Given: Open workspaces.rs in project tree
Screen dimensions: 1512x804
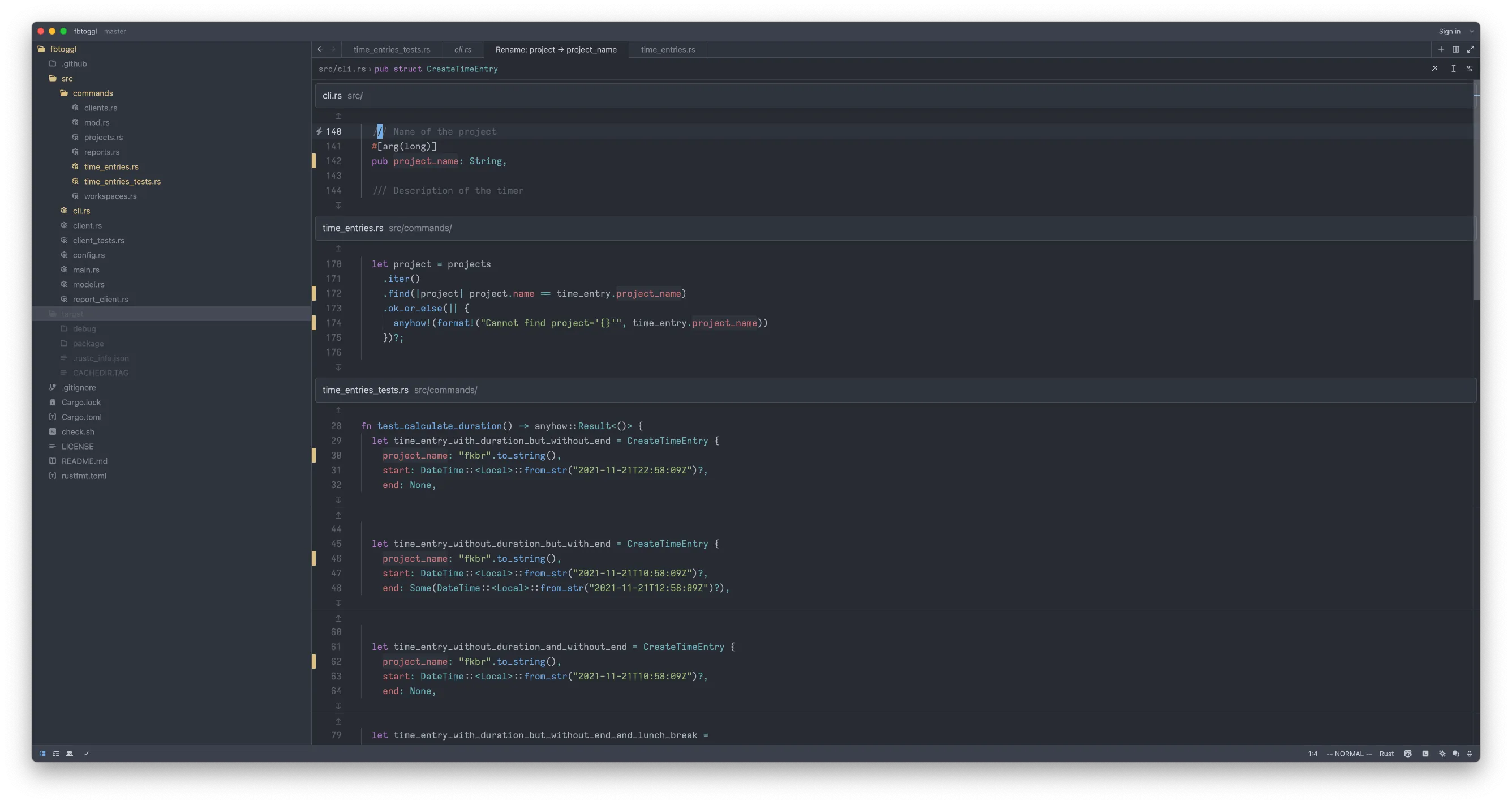Looking at the screenshot, I should (x=172, y=196).
